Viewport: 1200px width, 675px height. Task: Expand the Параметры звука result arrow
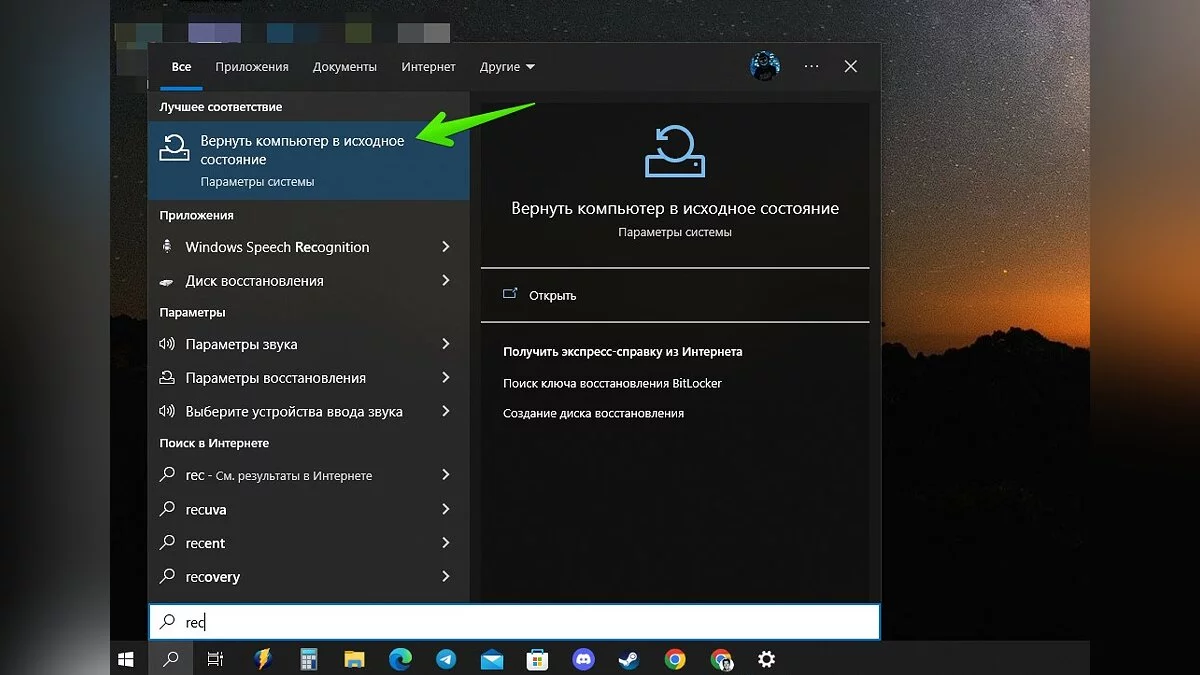point(445,344)
